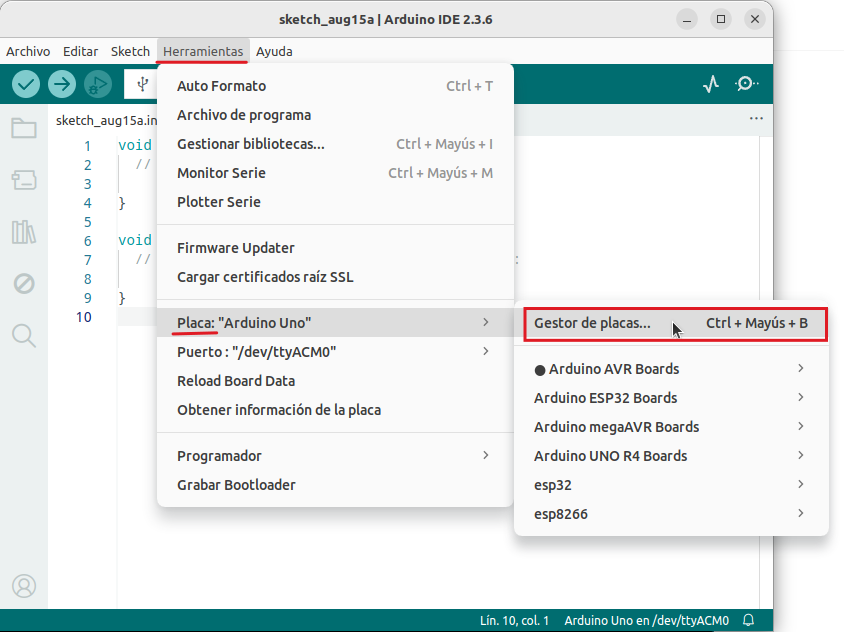Expand Arduino megaAVR Boards list
The height and width of the screenshot is (632, 844).
[x=671, y=427]
